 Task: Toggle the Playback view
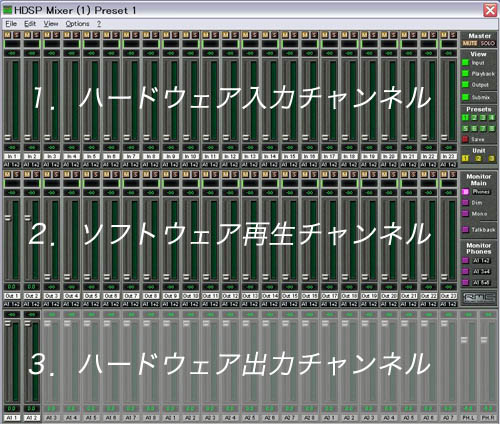[465, 74]
